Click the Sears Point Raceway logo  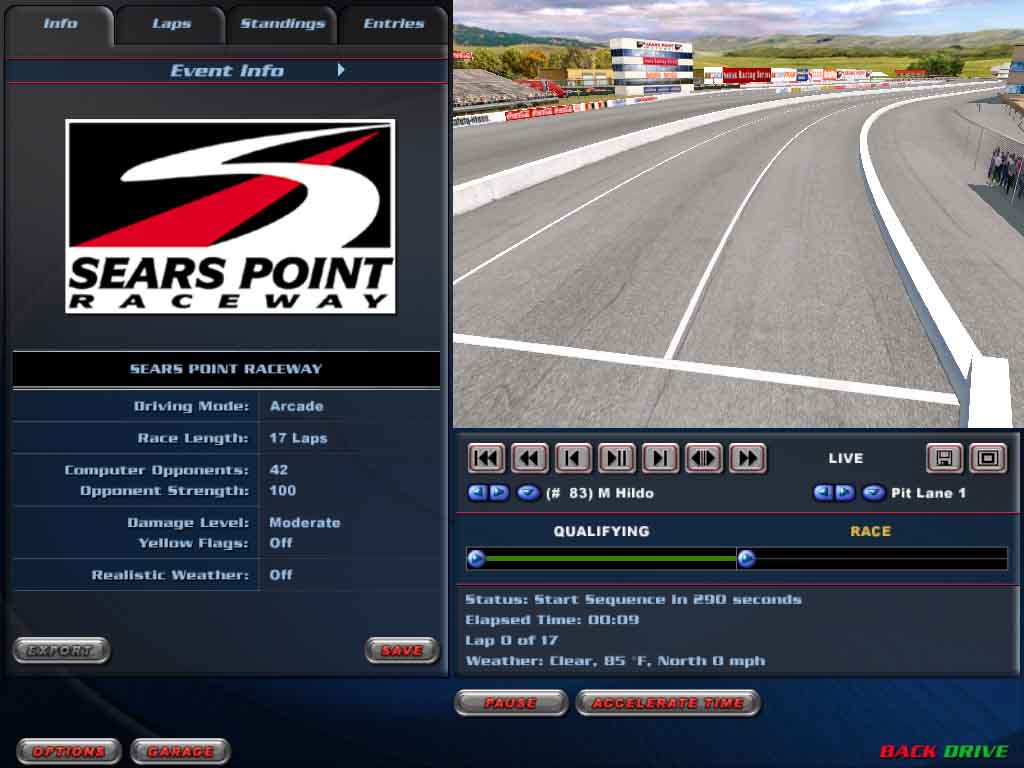pyautogui.click(x=230, y=216)
